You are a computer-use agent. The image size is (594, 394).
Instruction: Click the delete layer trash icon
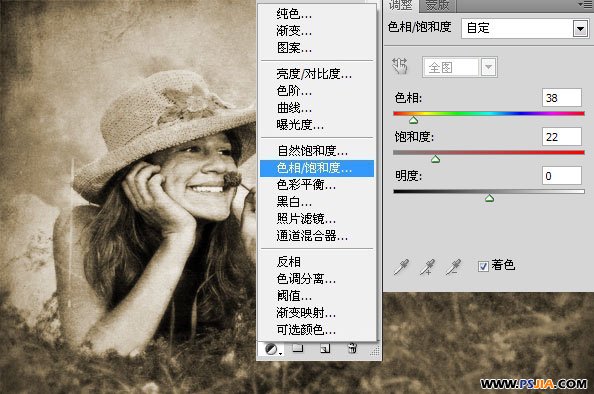click(352, 348)
